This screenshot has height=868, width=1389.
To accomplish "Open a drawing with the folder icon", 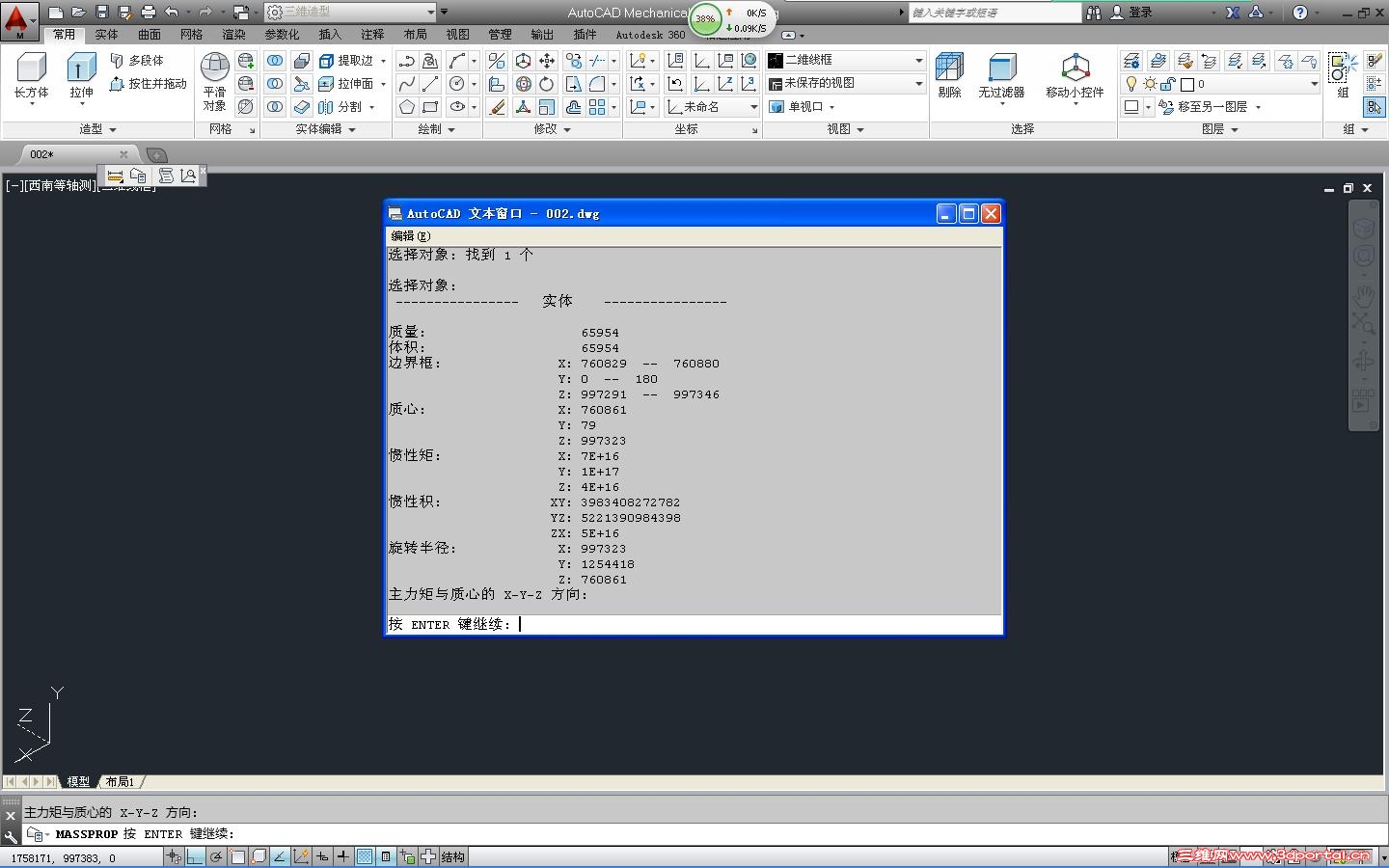I will (x=79, y=13).
